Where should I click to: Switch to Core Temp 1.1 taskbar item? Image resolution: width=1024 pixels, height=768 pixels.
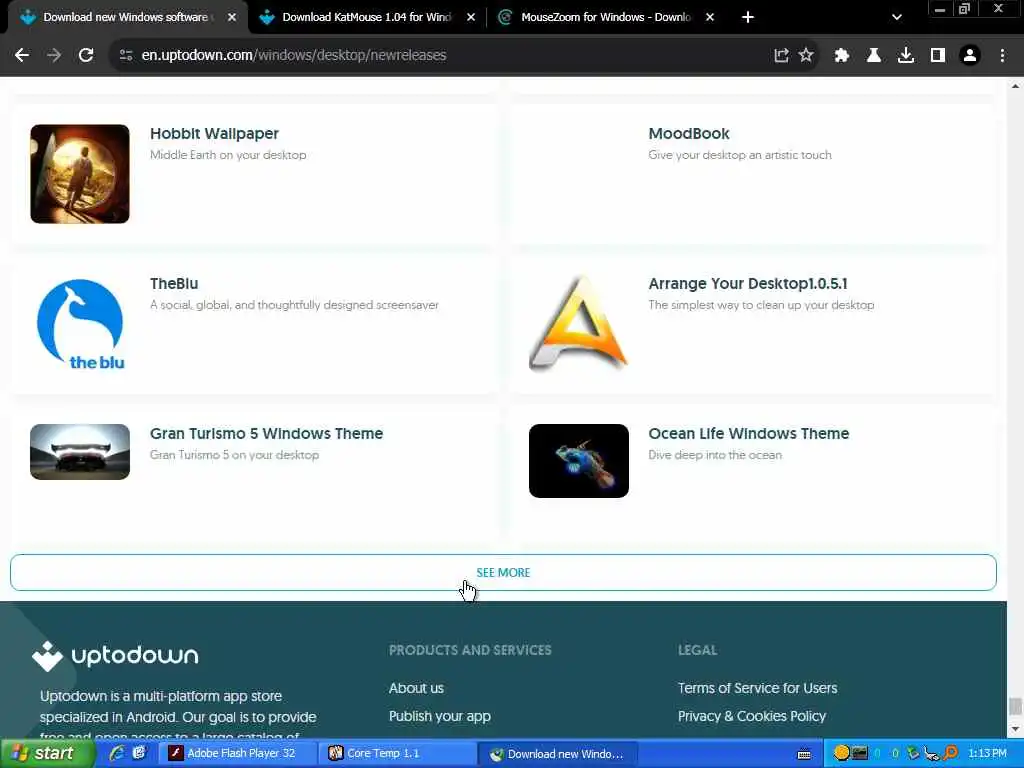(x=398, y=754)
